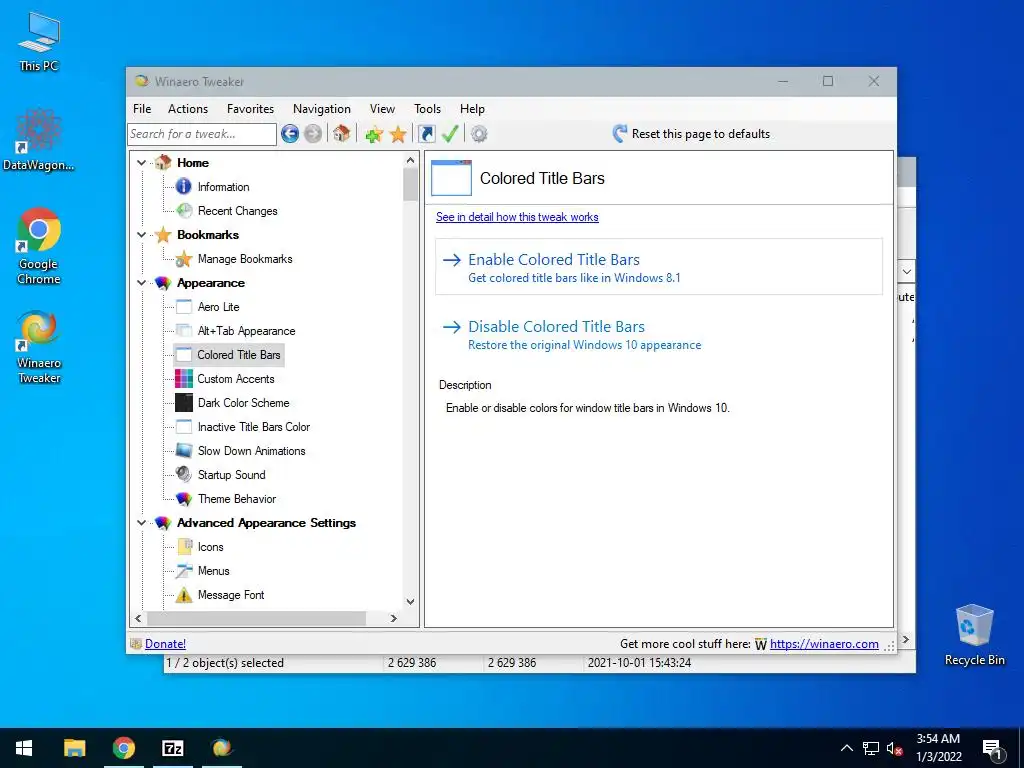Go to Home via the house toolbar icon
Screen dimensions: 1024x768
[x=341, y=134]
